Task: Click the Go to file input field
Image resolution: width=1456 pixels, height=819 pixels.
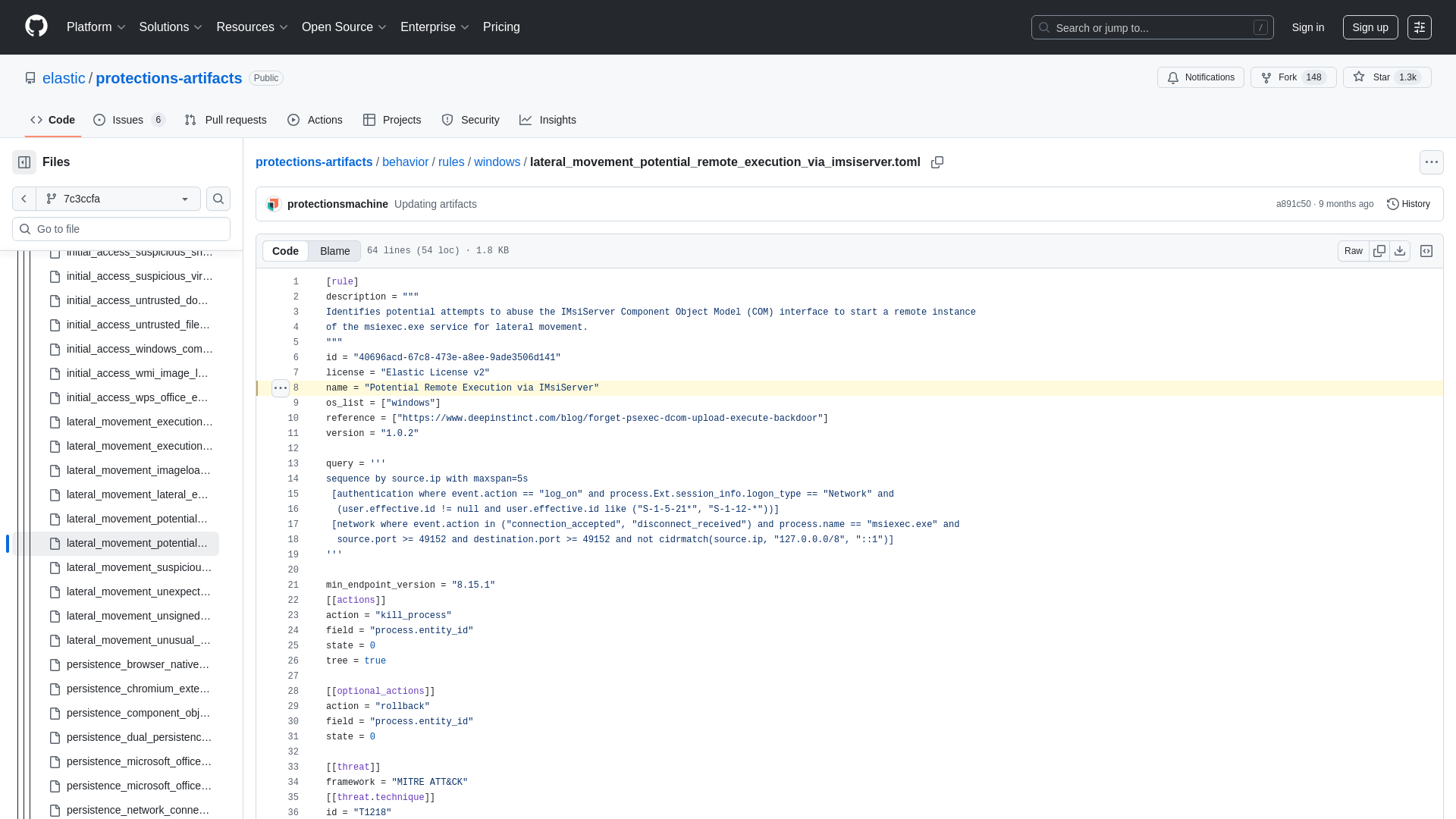Action: (121, 229)
